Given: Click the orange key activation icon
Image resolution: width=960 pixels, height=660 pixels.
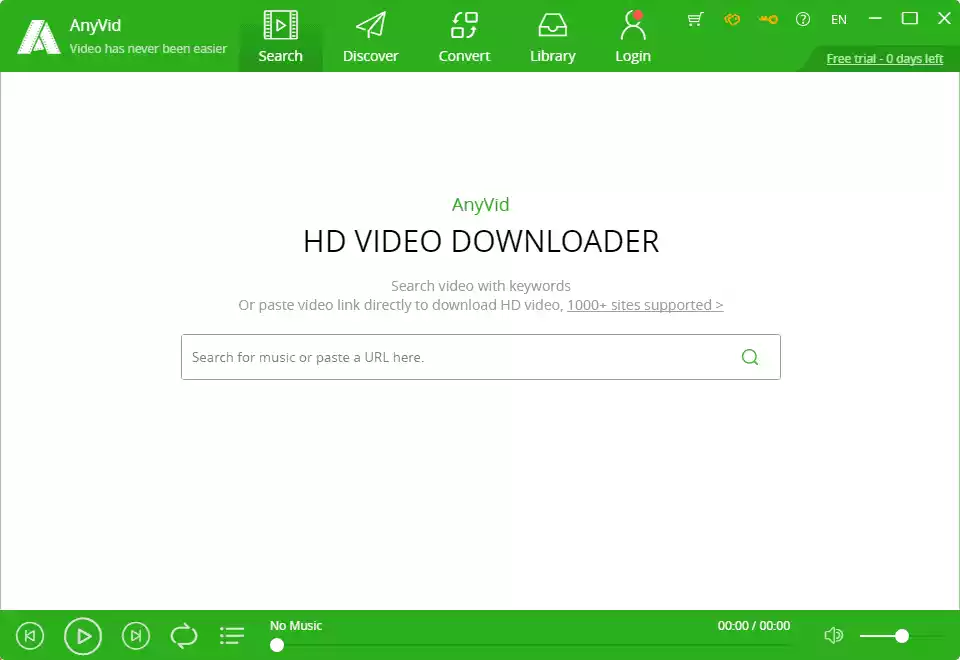Looking at the screenshot, I should click(x=768, y=20).
